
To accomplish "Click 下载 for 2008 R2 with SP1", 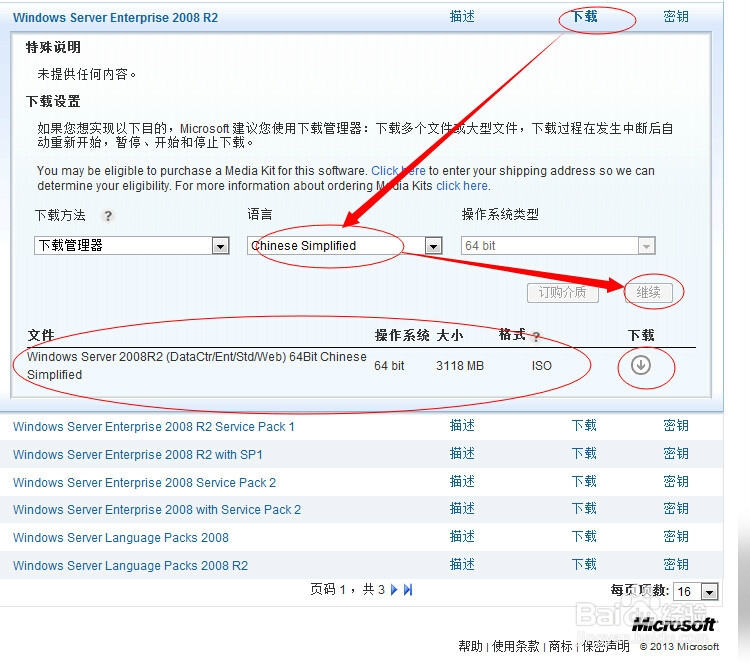I will [584, 454].
